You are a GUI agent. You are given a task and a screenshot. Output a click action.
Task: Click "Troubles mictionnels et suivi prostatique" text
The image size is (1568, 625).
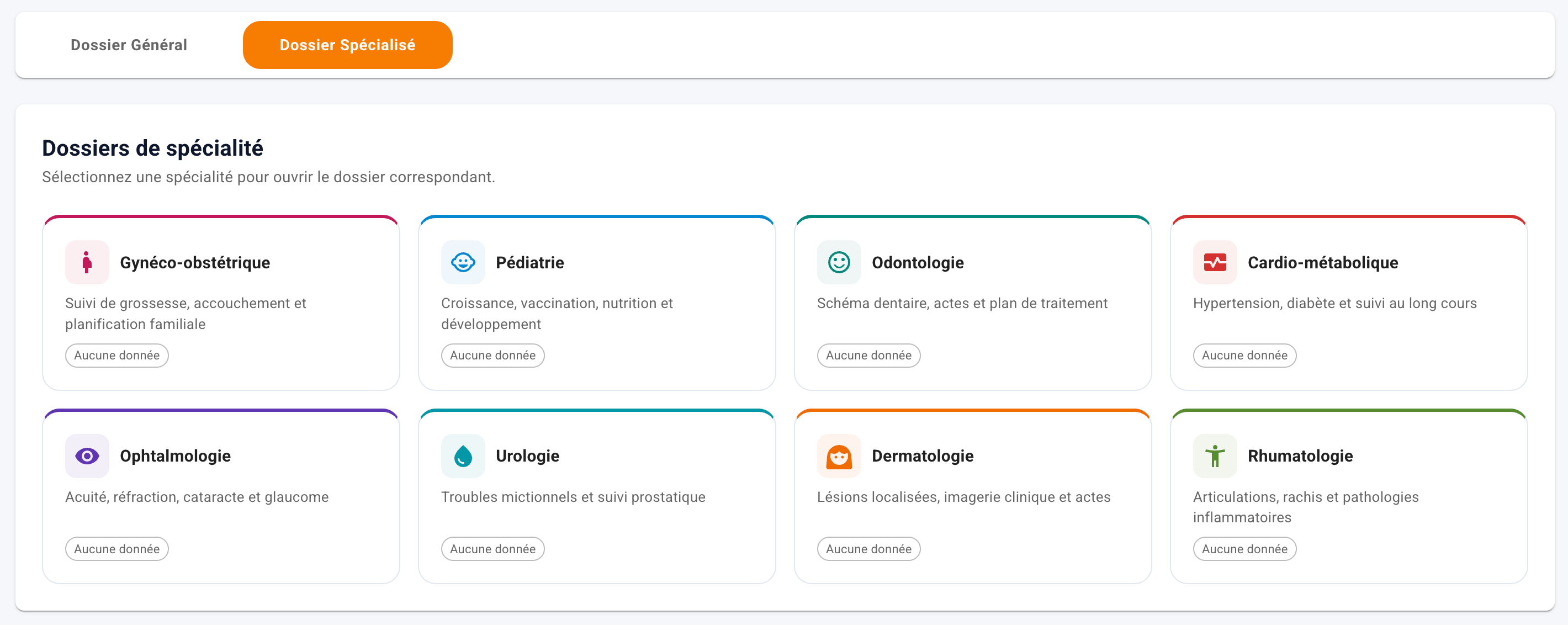573,496
